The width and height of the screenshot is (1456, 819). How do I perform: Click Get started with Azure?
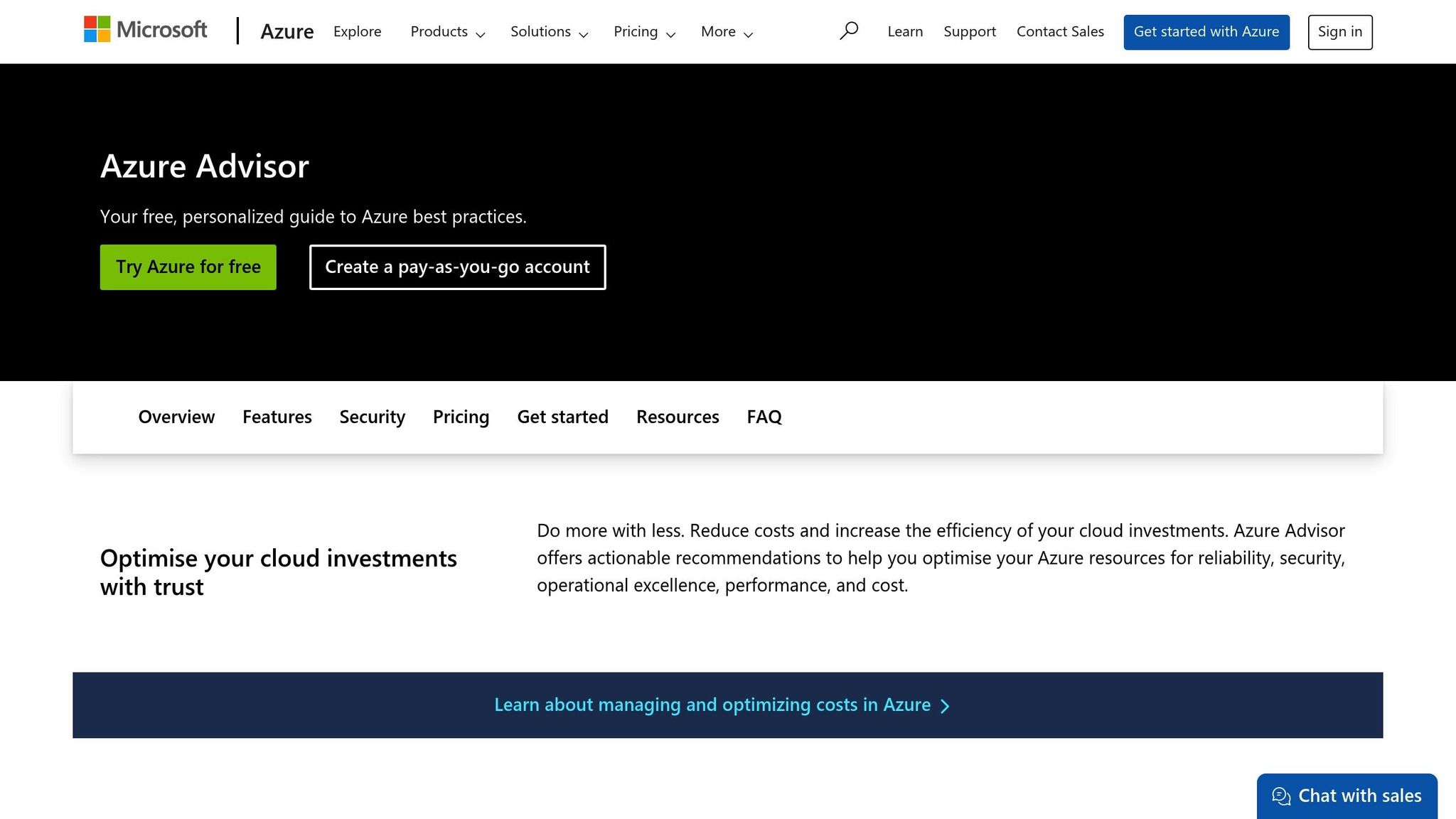pyautogui.click(x=1206, y=31)
